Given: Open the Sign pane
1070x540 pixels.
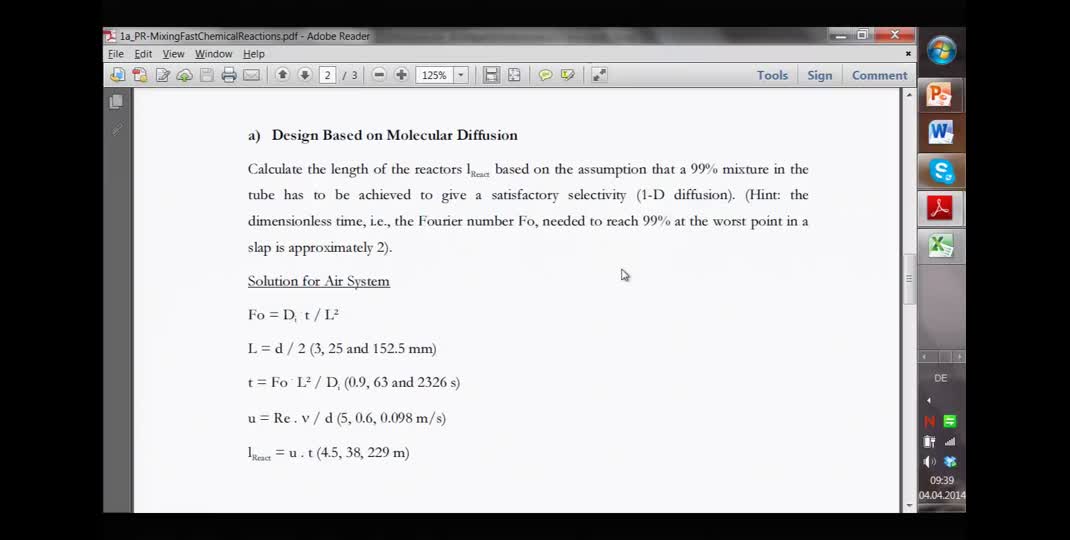Looking at the screenshot, I should tap(820, 75).
